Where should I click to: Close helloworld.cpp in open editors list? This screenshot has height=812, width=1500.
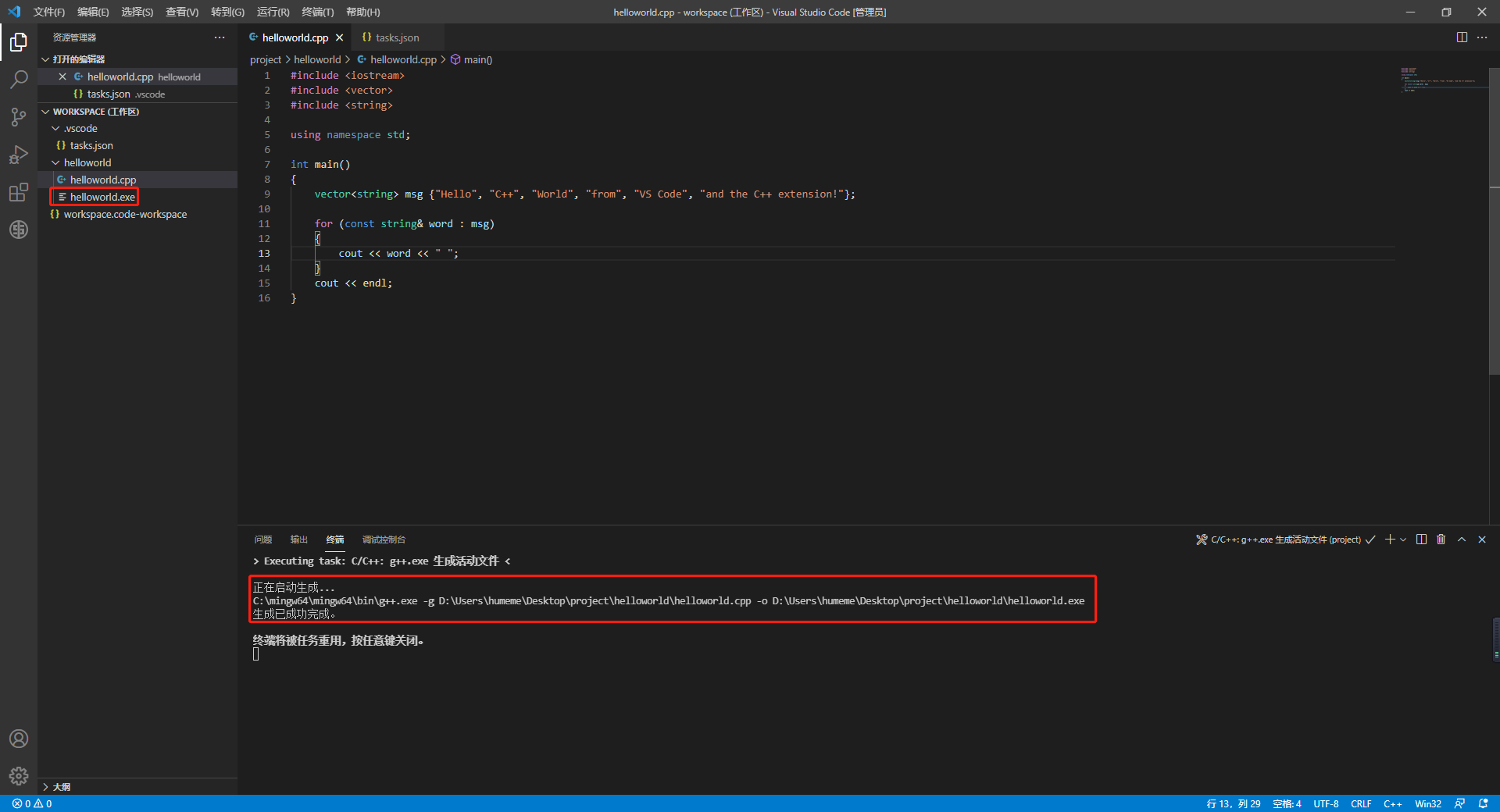pos(62,77)
